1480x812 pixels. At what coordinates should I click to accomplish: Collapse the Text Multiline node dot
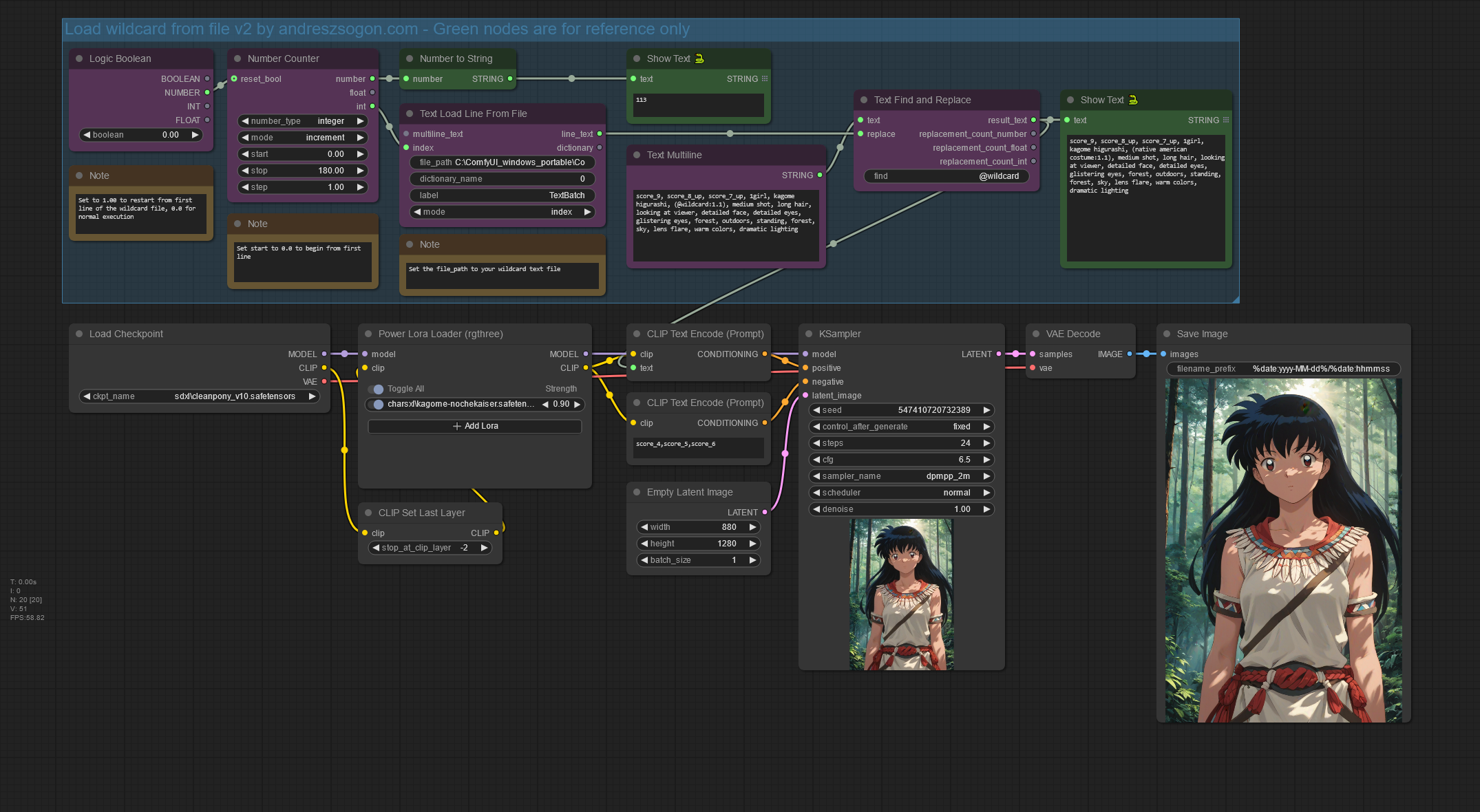[637, 155]
